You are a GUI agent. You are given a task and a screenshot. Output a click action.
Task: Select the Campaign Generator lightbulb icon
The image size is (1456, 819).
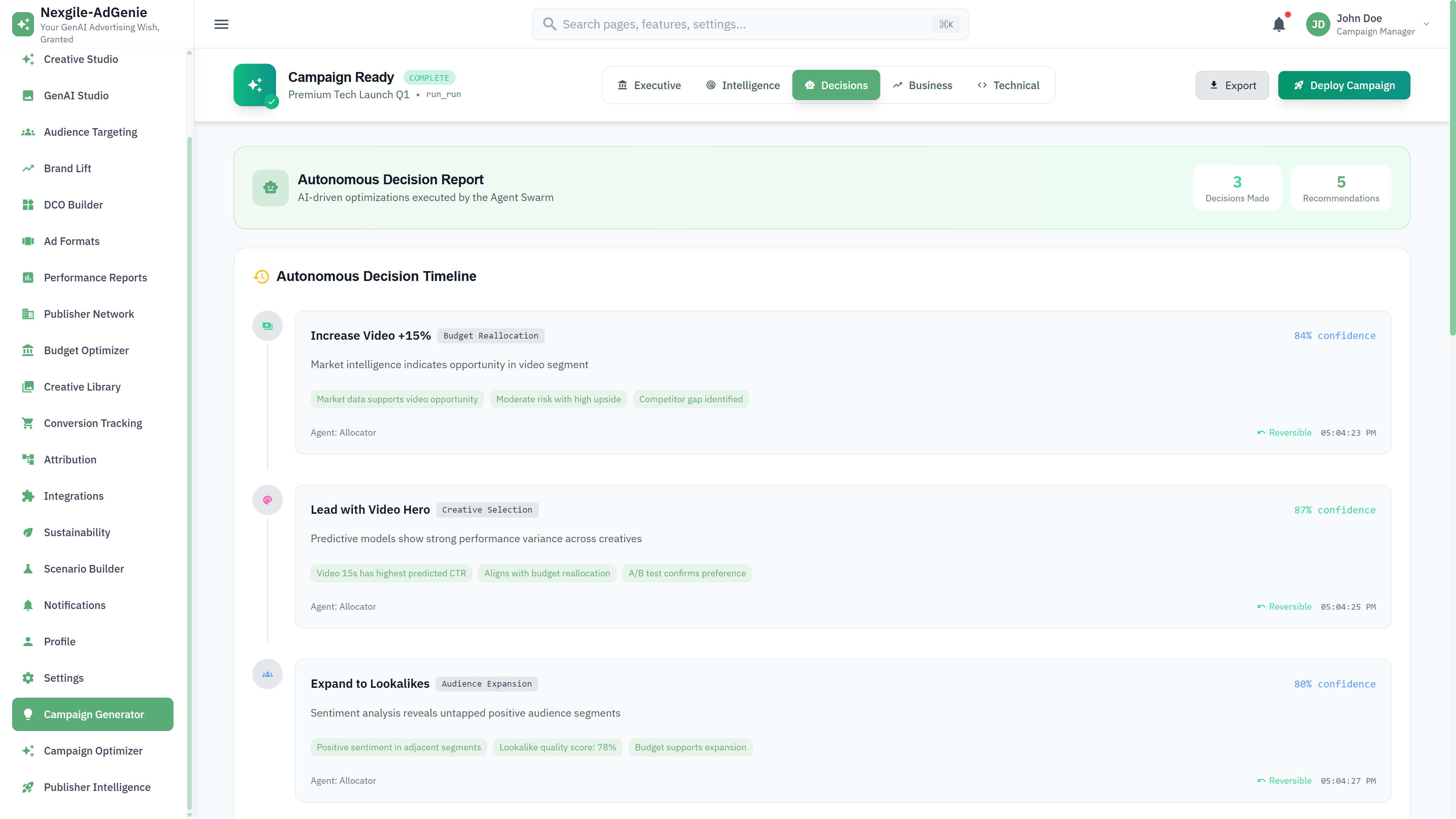pyautogui.click(x=28, y=714)
